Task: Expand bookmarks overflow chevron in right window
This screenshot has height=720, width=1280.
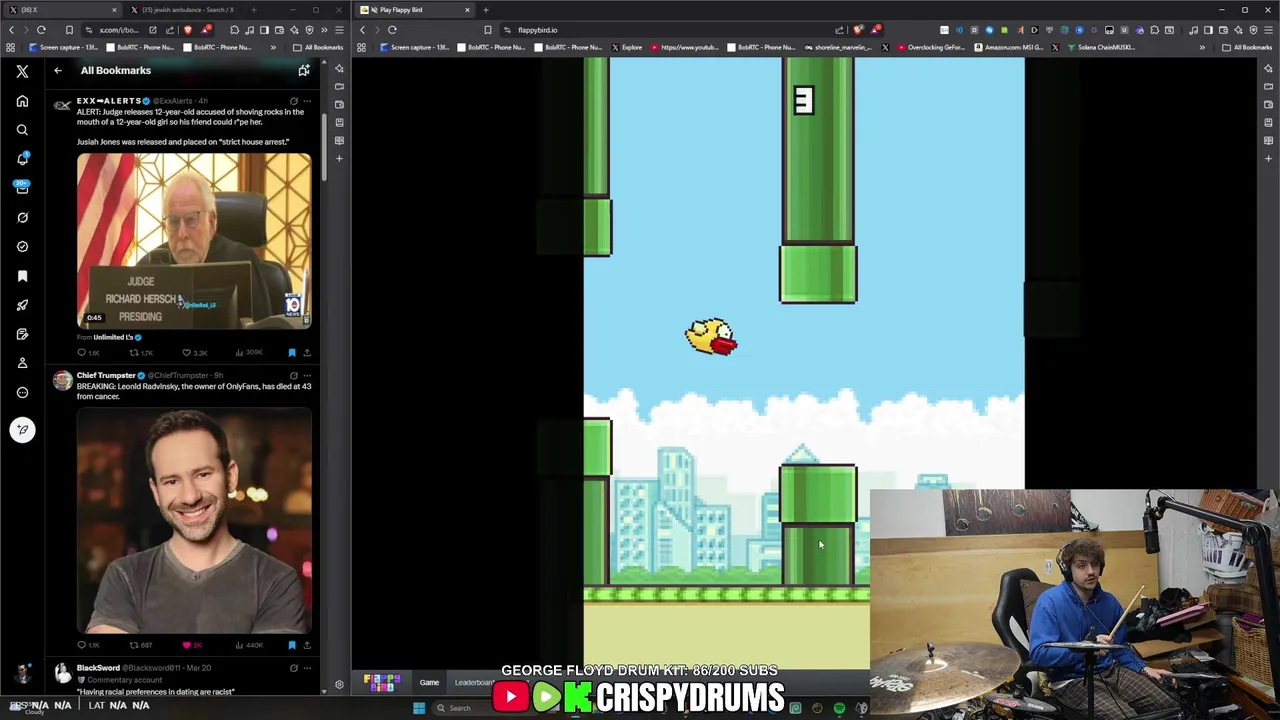Action: (1202, 47)
